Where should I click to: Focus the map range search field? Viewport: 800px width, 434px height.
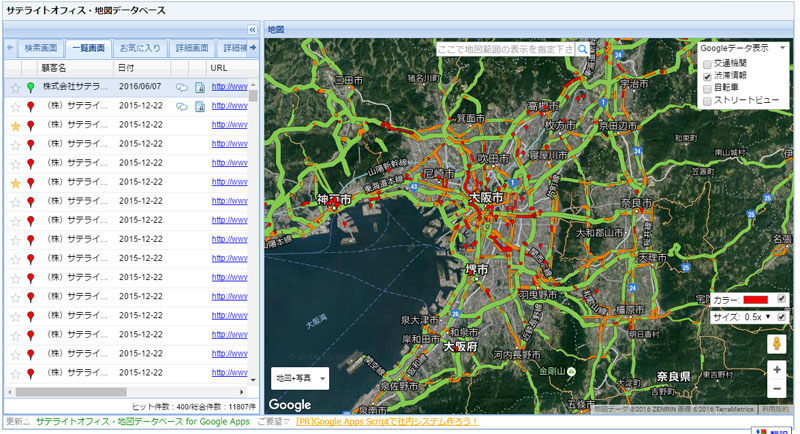[506, 49]
